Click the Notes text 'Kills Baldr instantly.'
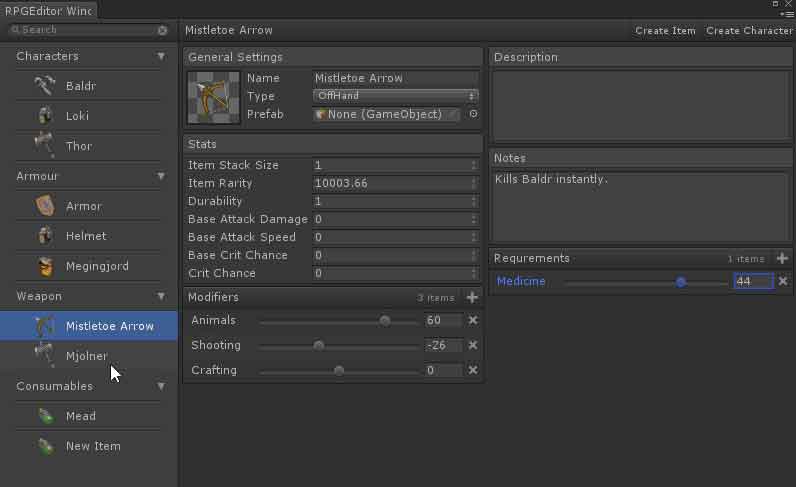 coord(551,179)
